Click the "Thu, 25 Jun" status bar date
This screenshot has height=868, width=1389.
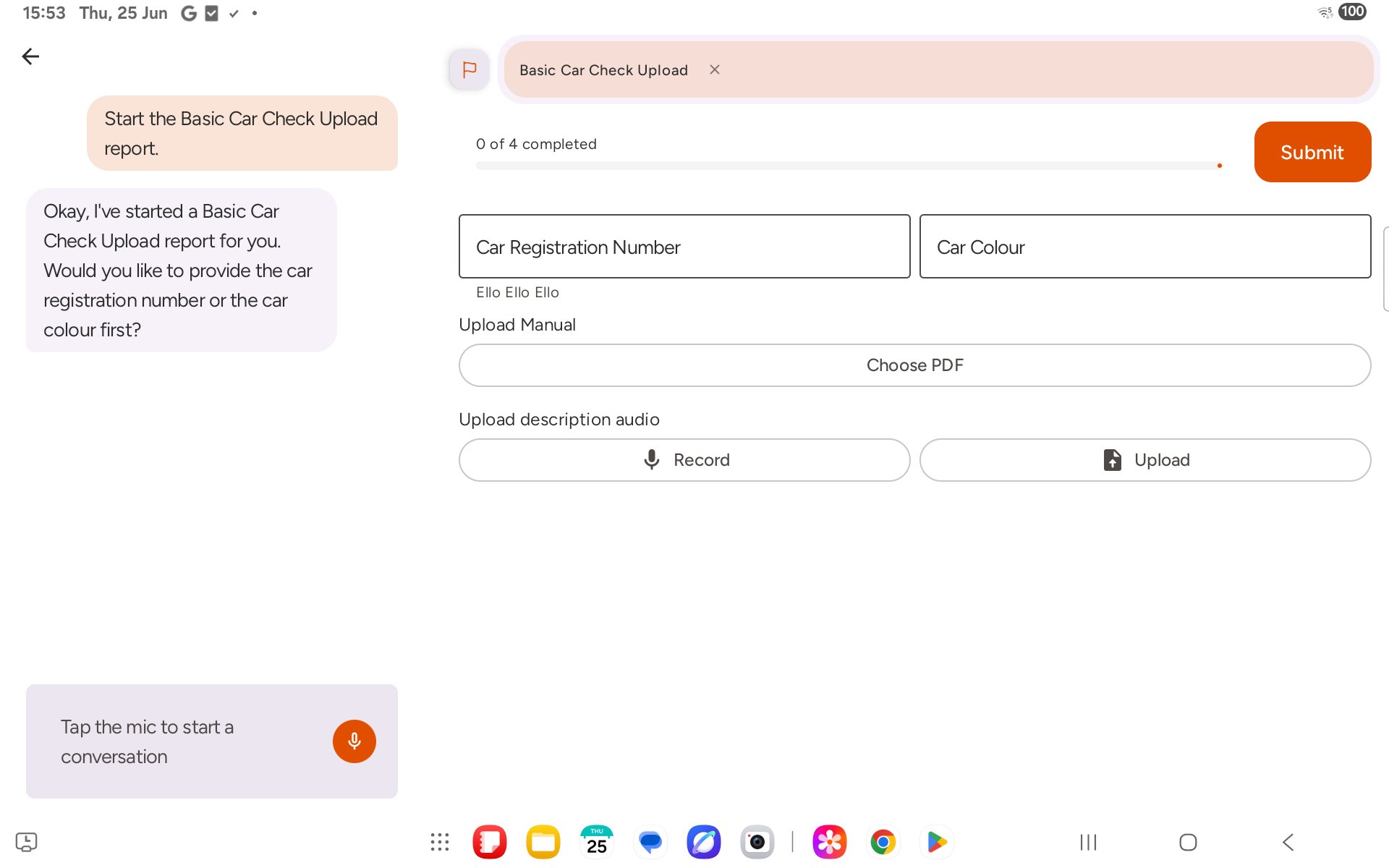(x=123, y=13)
